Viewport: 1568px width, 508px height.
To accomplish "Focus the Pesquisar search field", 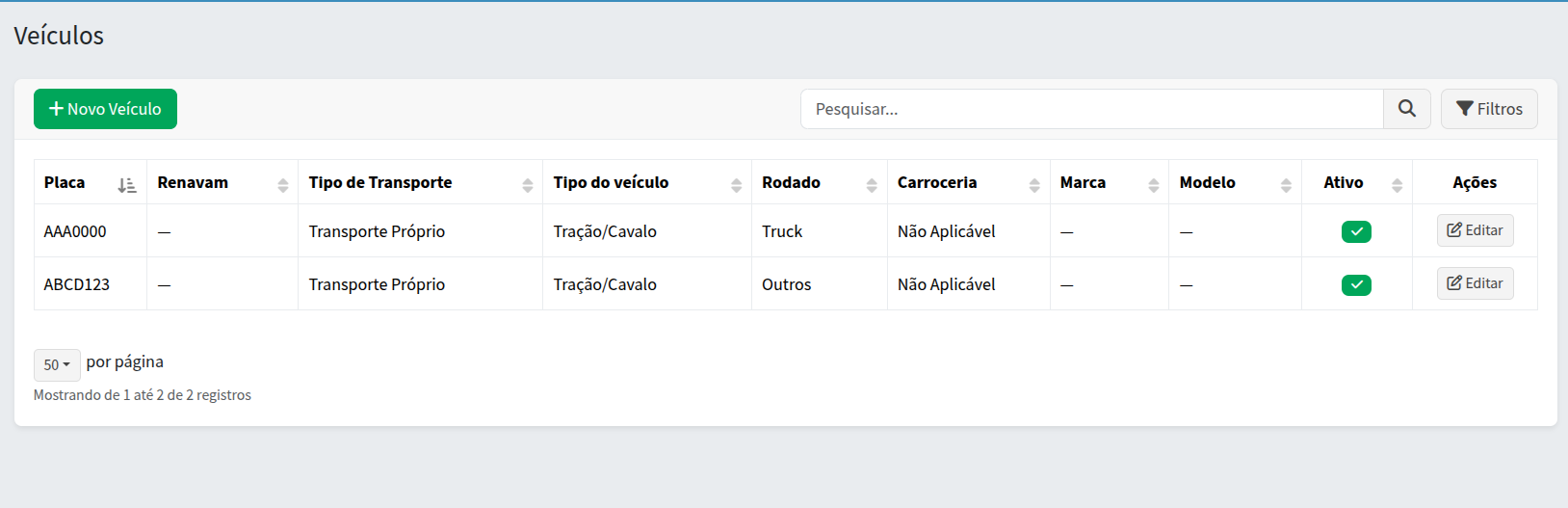I will pos(1091,109).
